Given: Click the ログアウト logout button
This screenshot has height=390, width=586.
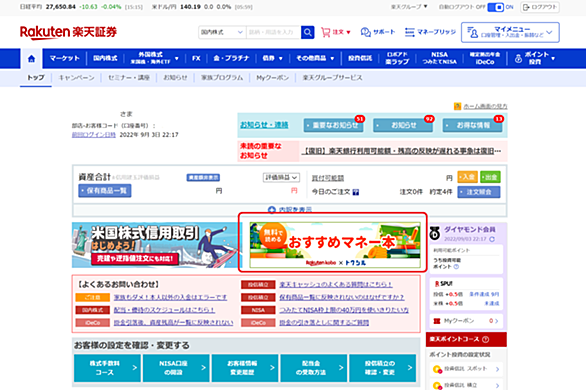Looking at the screenshot, I should (540, 7).
